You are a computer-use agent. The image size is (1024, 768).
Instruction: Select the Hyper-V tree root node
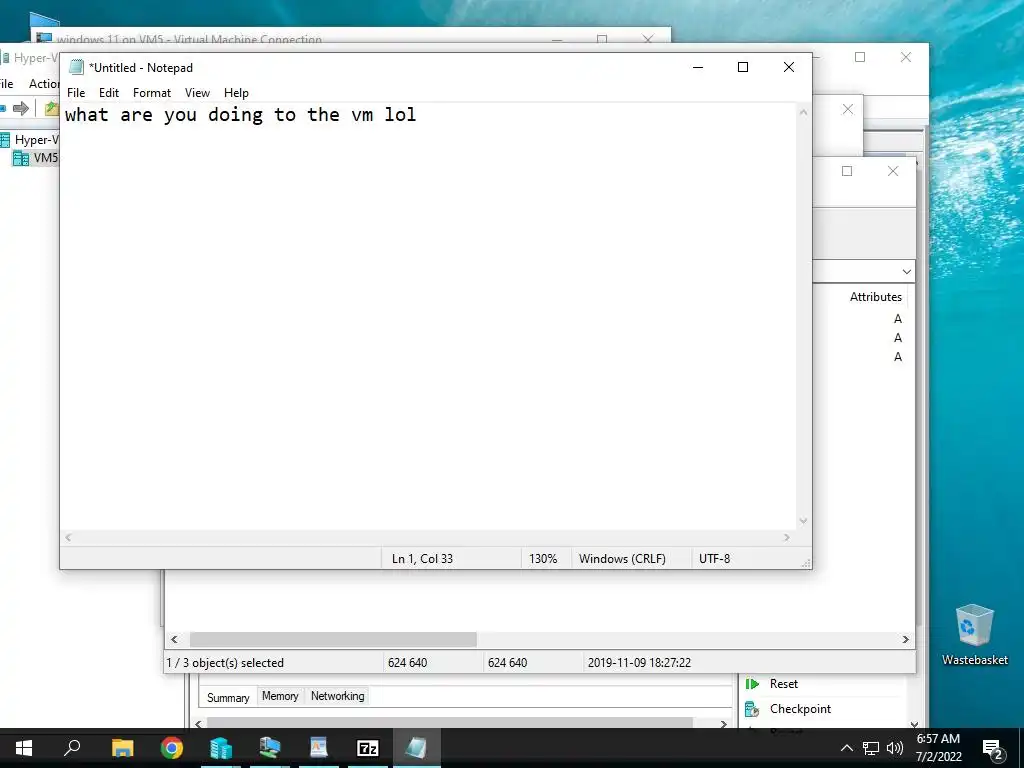[29, 140]
